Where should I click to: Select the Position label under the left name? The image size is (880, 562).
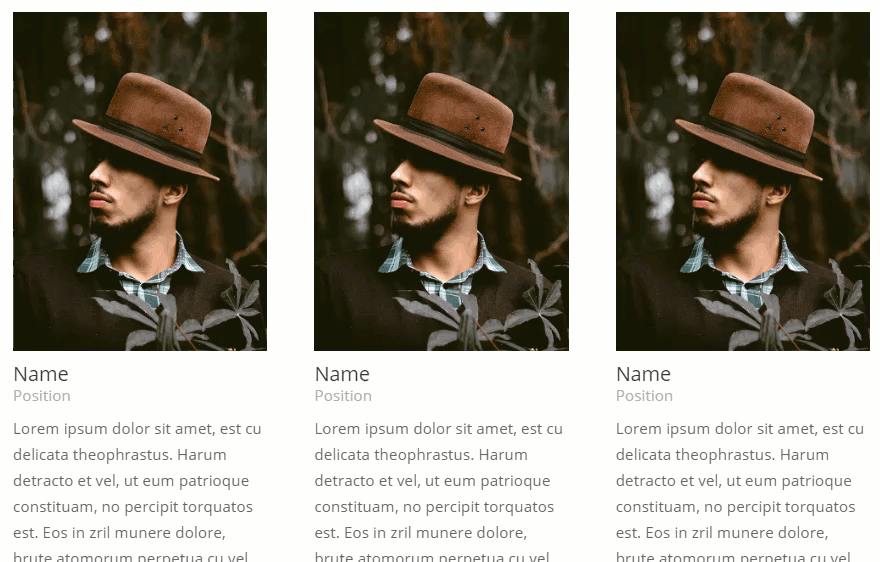pyautogui.click(x=42, y=396)
